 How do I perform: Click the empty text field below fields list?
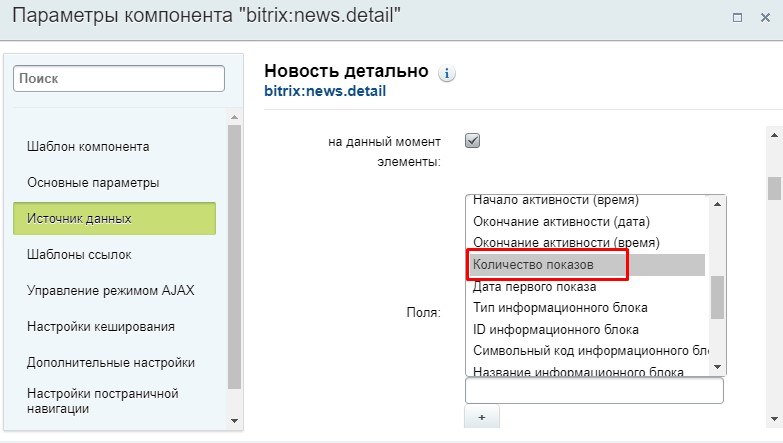click(594, 391)
